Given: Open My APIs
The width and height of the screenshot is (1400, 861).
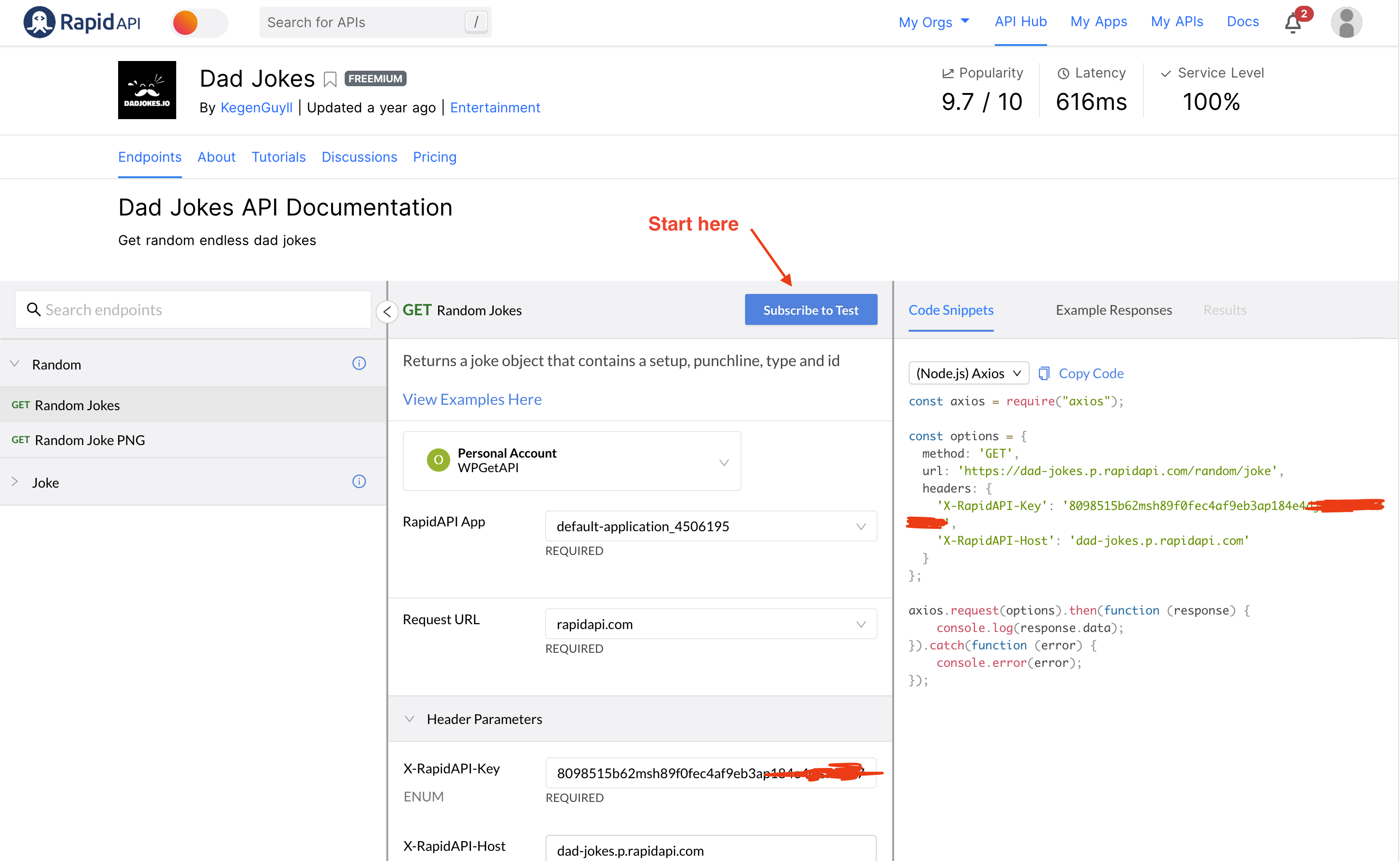Looking at the screenshot, I should (1176, 22).
